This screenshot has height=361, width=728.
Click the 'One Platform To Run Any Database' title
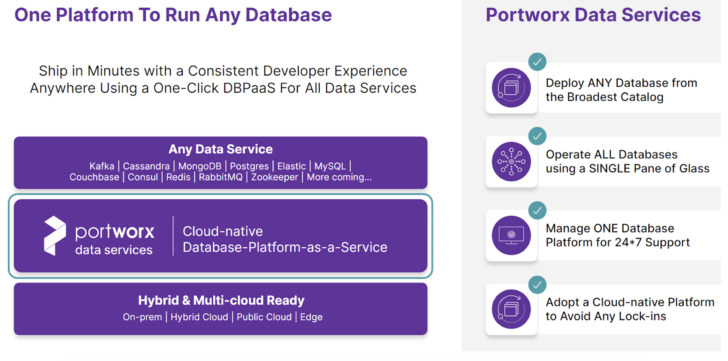click(173, 15)
